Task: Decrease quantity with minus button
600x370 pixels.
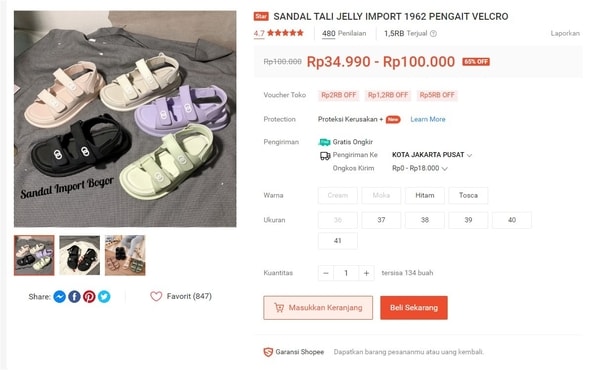Action: pyautogui.click(x=326, y=273)
